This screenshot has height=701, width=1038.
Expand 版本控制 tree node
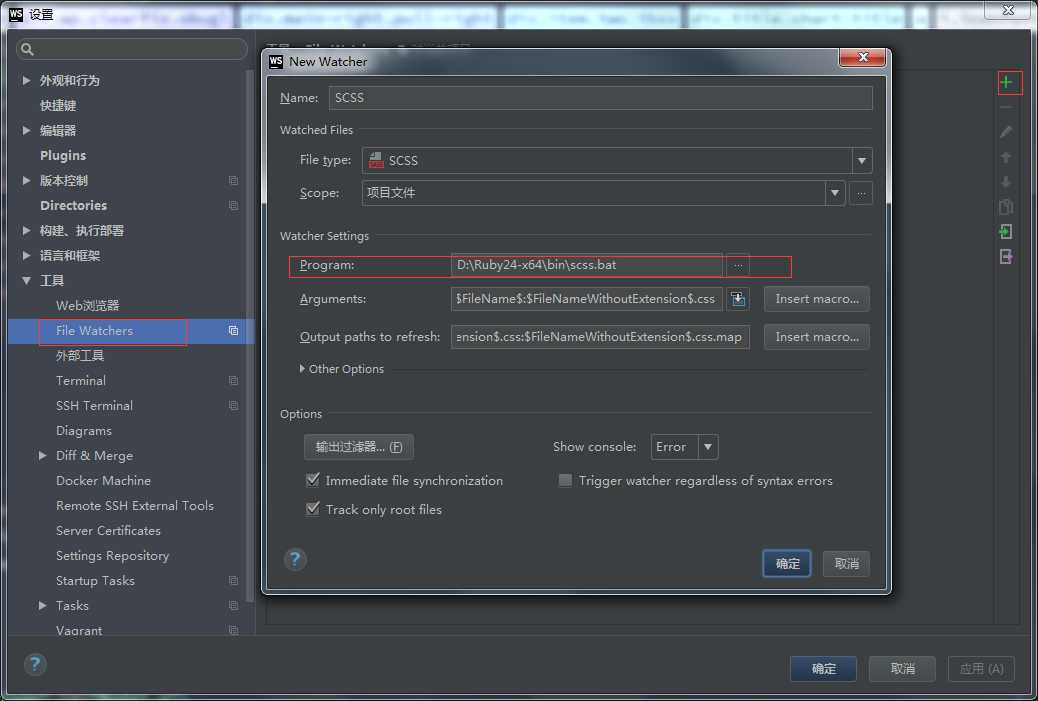point(26,180)
